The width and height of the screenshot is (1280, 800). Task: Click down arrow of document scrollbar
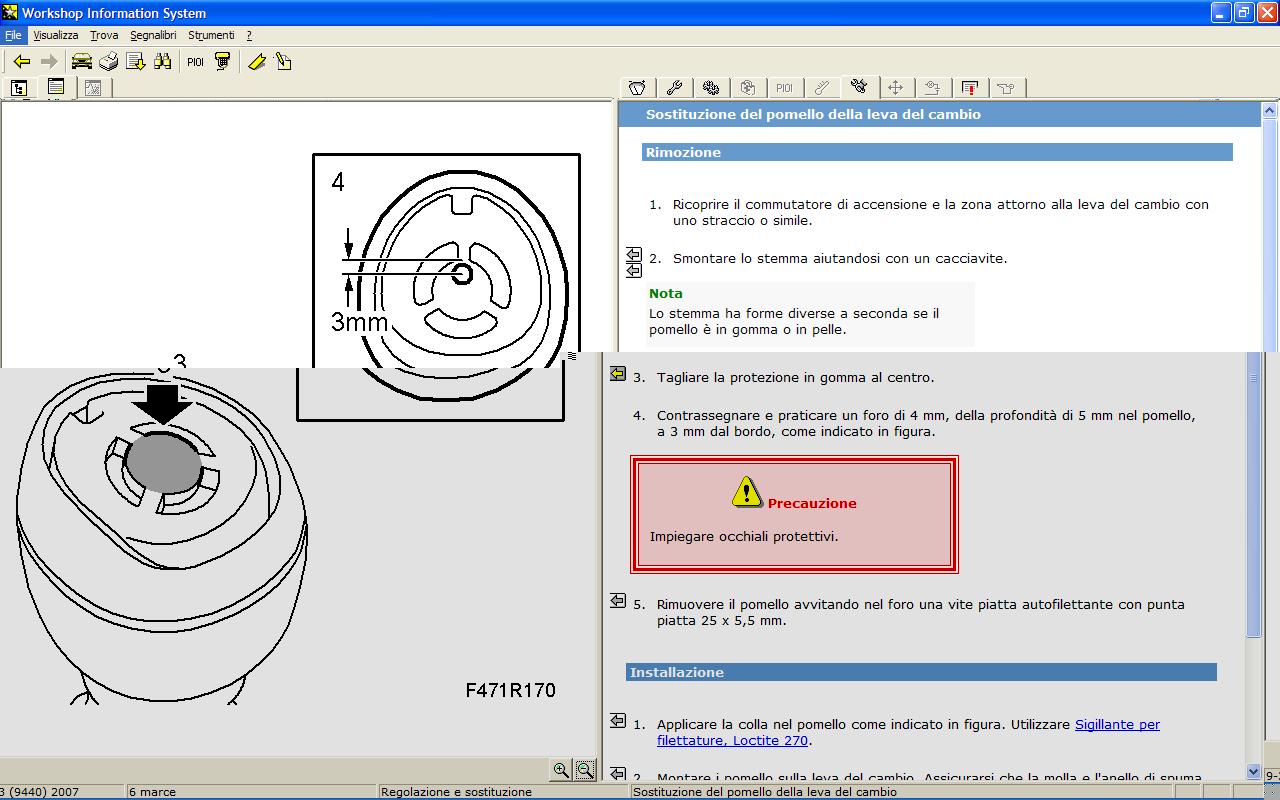pyautogui.click(x=1254, y=771)
